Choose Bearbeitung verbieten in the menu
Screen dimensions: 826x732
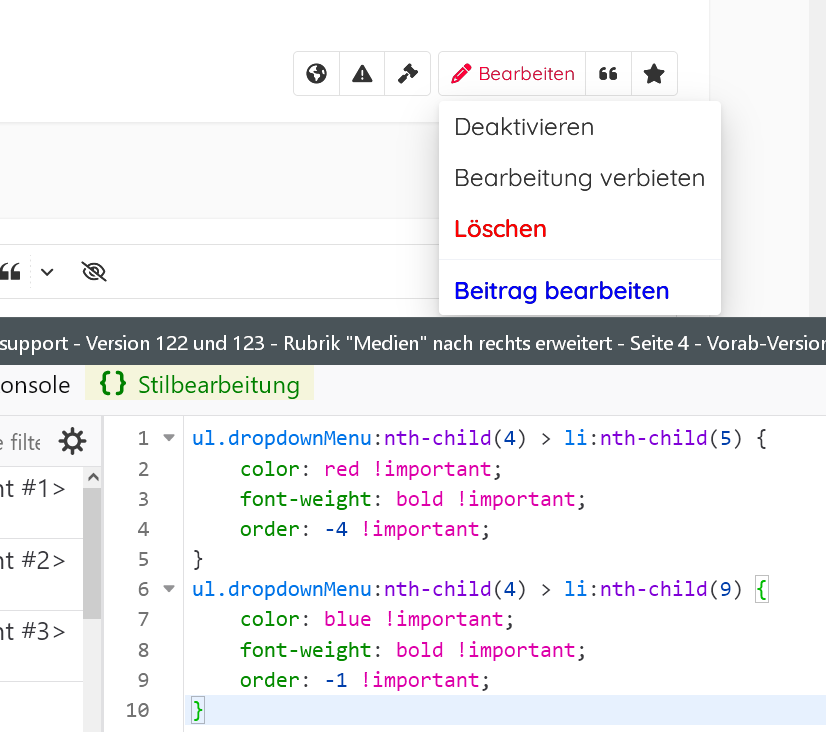(579, 178)
